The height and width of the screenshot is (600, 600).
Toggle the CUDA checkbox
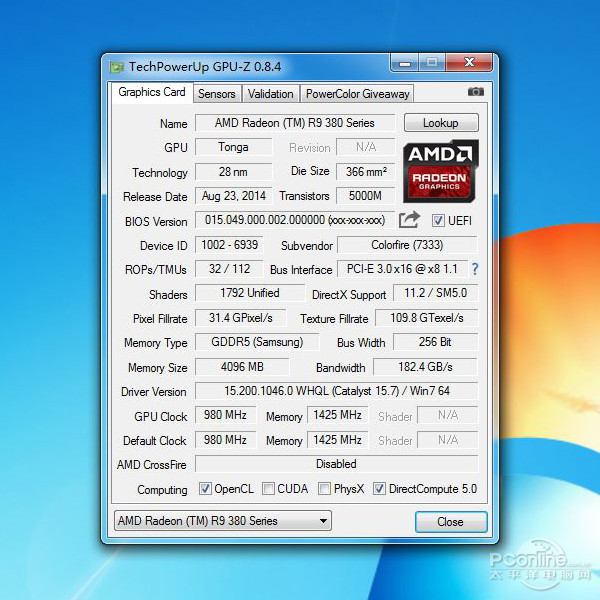click(268, 489)
